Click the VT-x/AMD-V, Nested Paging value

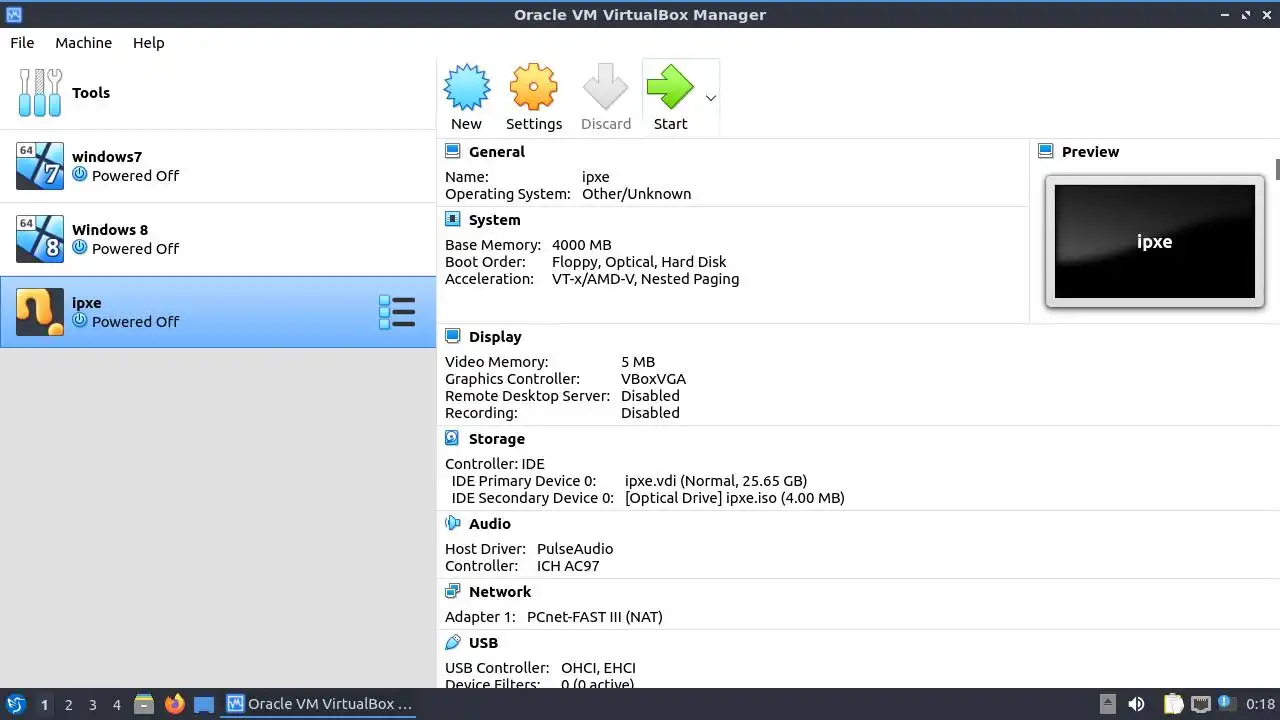tap(645, 279)
